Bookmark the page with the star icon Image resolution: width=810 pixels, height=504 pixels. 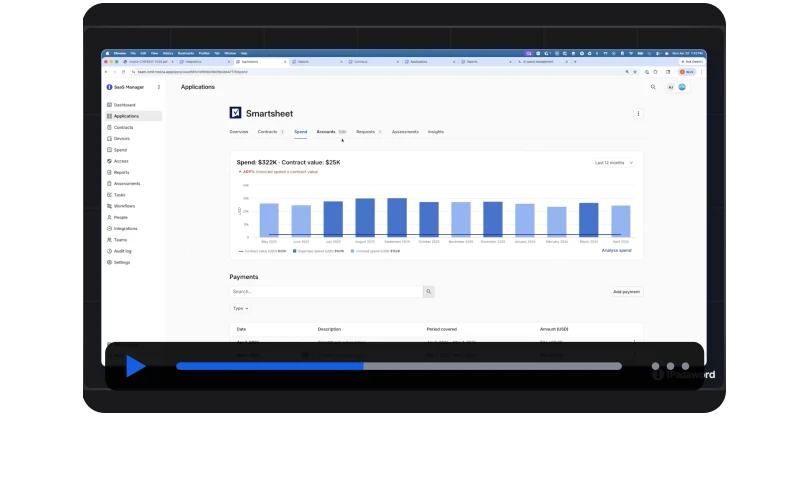(x=635, y=72)
